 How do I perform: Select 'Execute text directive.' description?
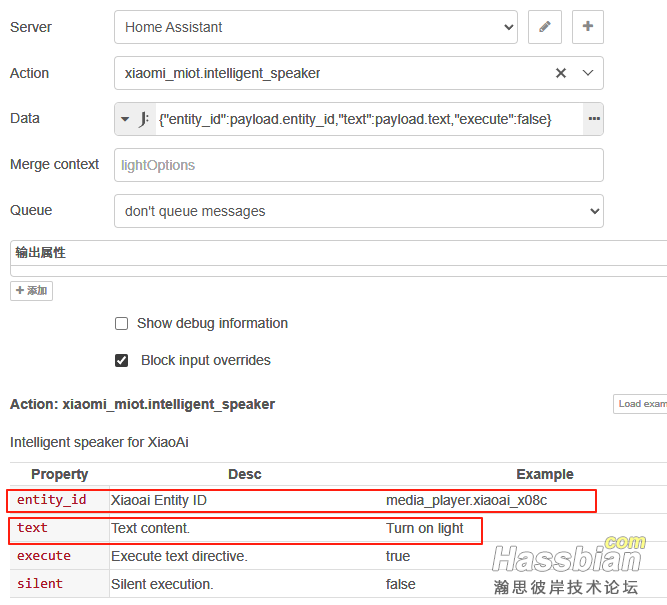tap(179, 556)
